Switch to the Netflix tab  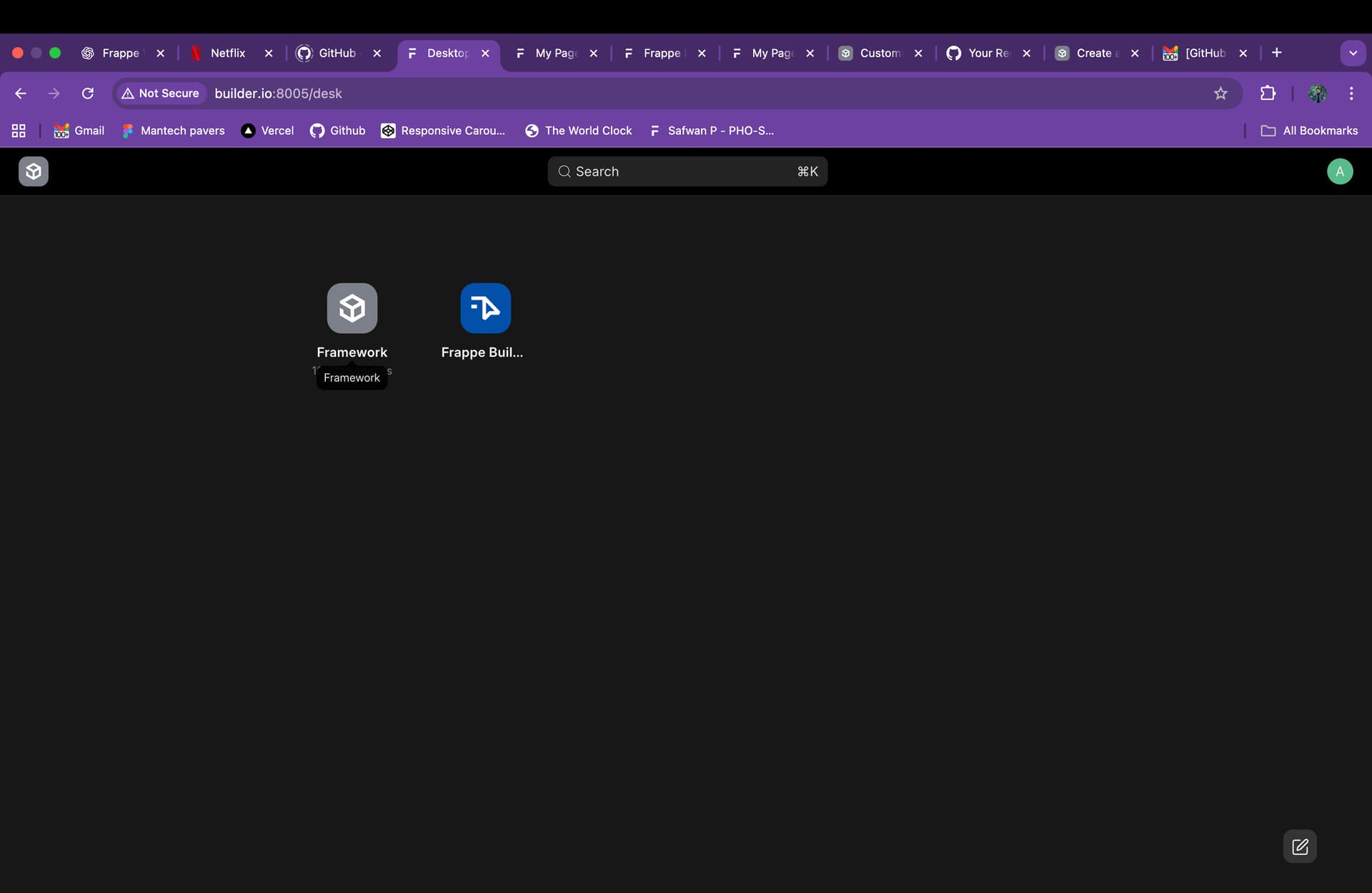pos(227,53)
